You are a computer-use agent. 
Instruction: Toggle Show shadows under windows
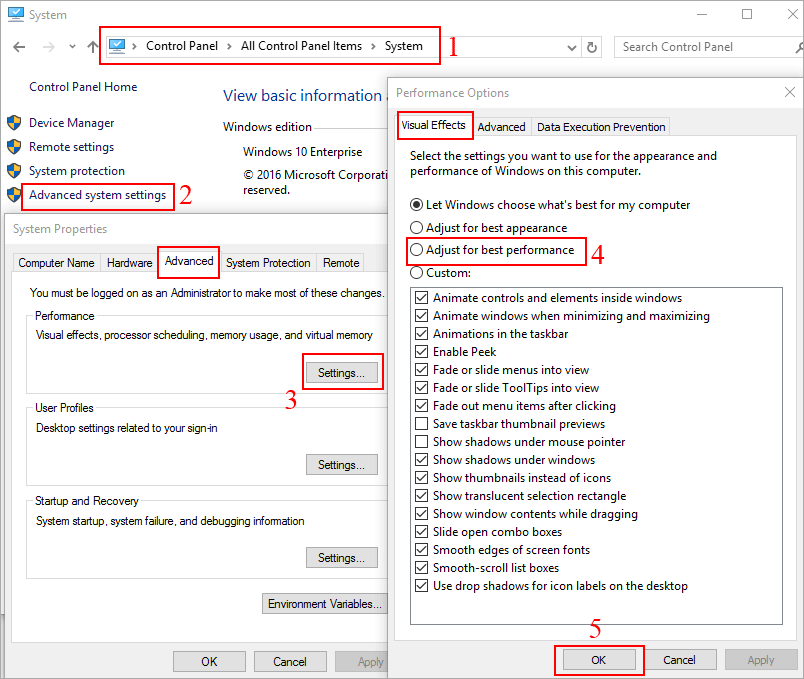point(506,460)
